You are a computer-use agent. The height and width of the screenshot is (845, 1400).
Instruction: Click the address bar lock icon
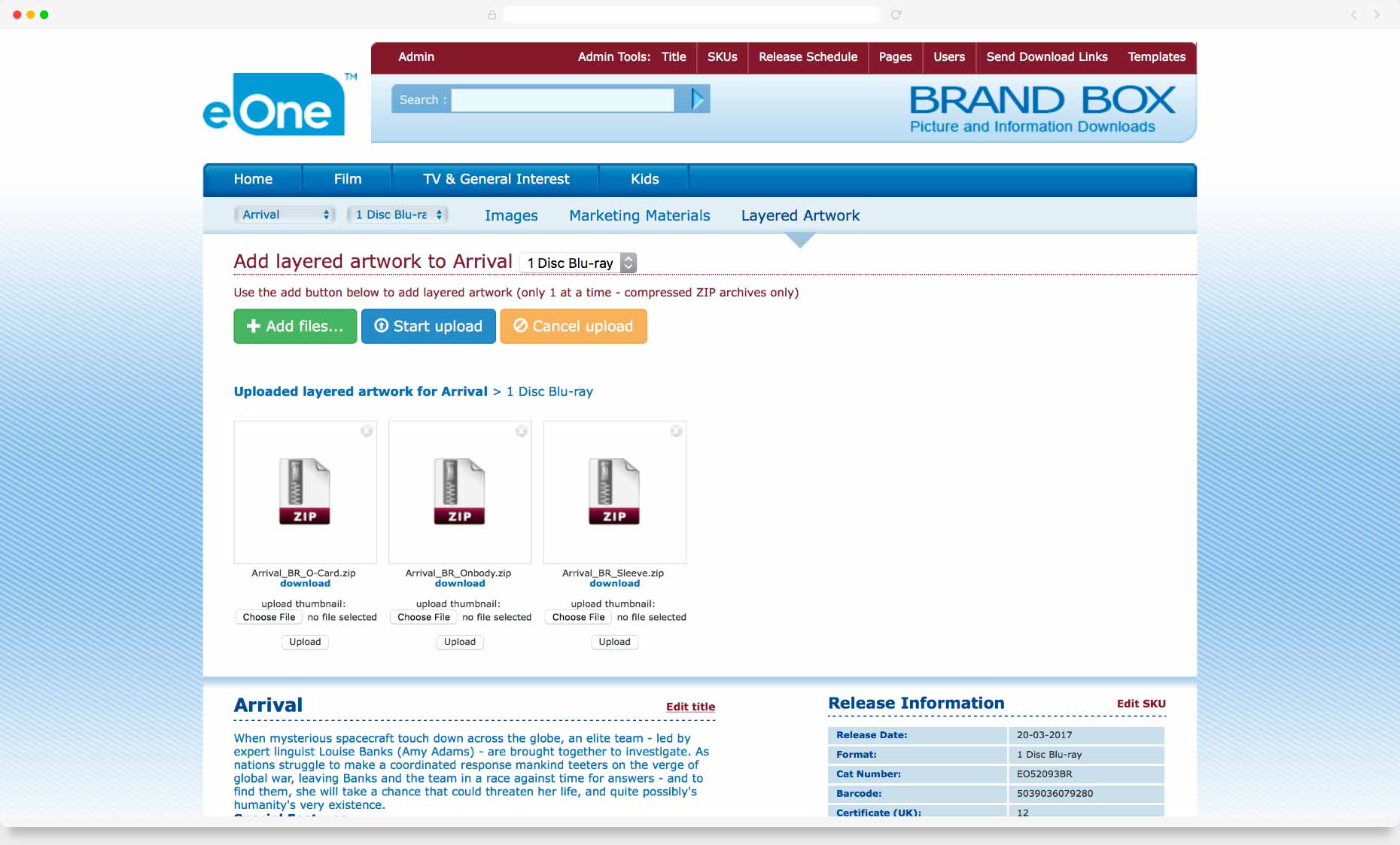click(492, 14)
